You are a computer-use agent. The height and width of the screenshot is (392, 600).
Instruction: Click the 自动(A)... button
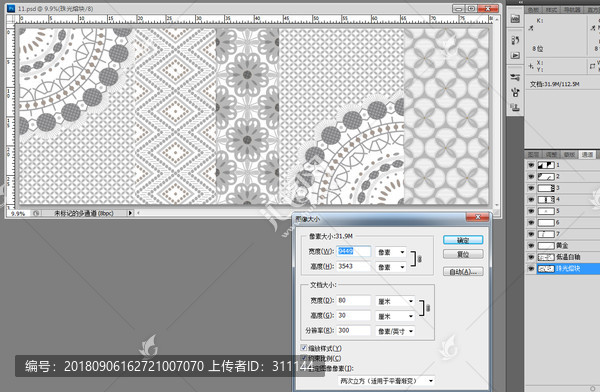pyautogui.click(x=463, y=272)
